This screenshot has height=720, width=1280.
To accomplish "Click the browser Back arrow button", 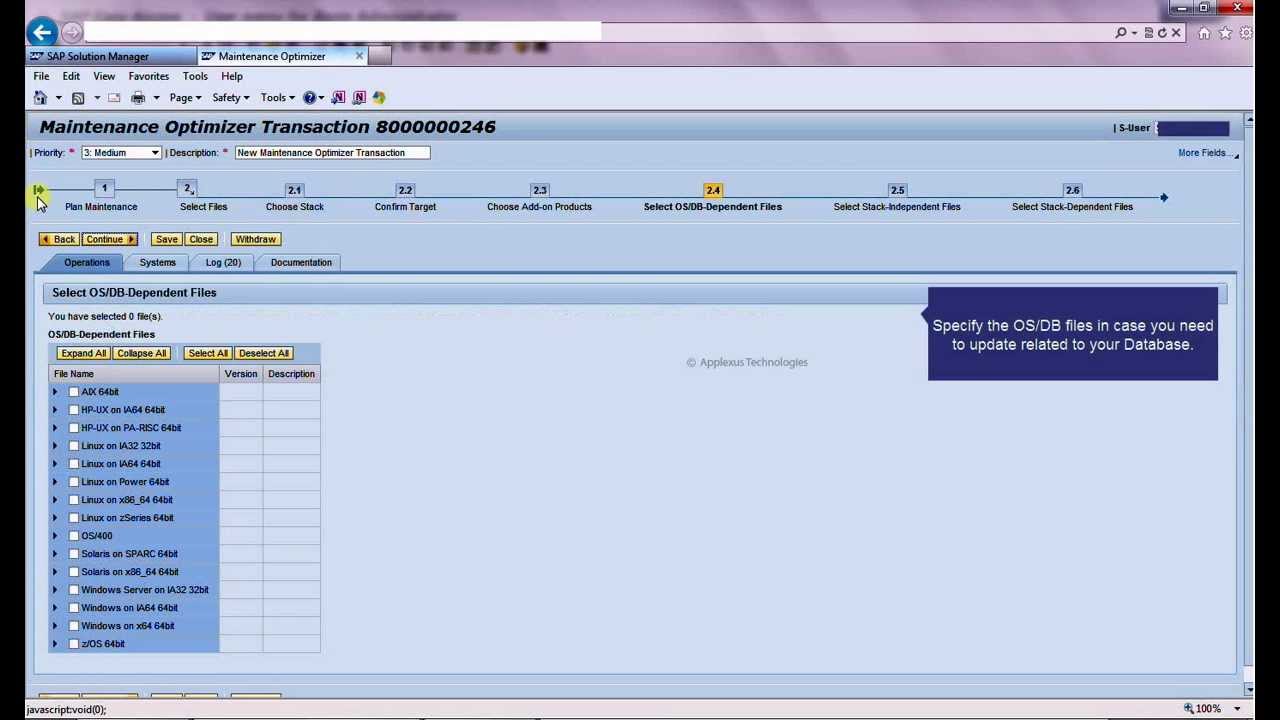I will (x=42, y=33).
